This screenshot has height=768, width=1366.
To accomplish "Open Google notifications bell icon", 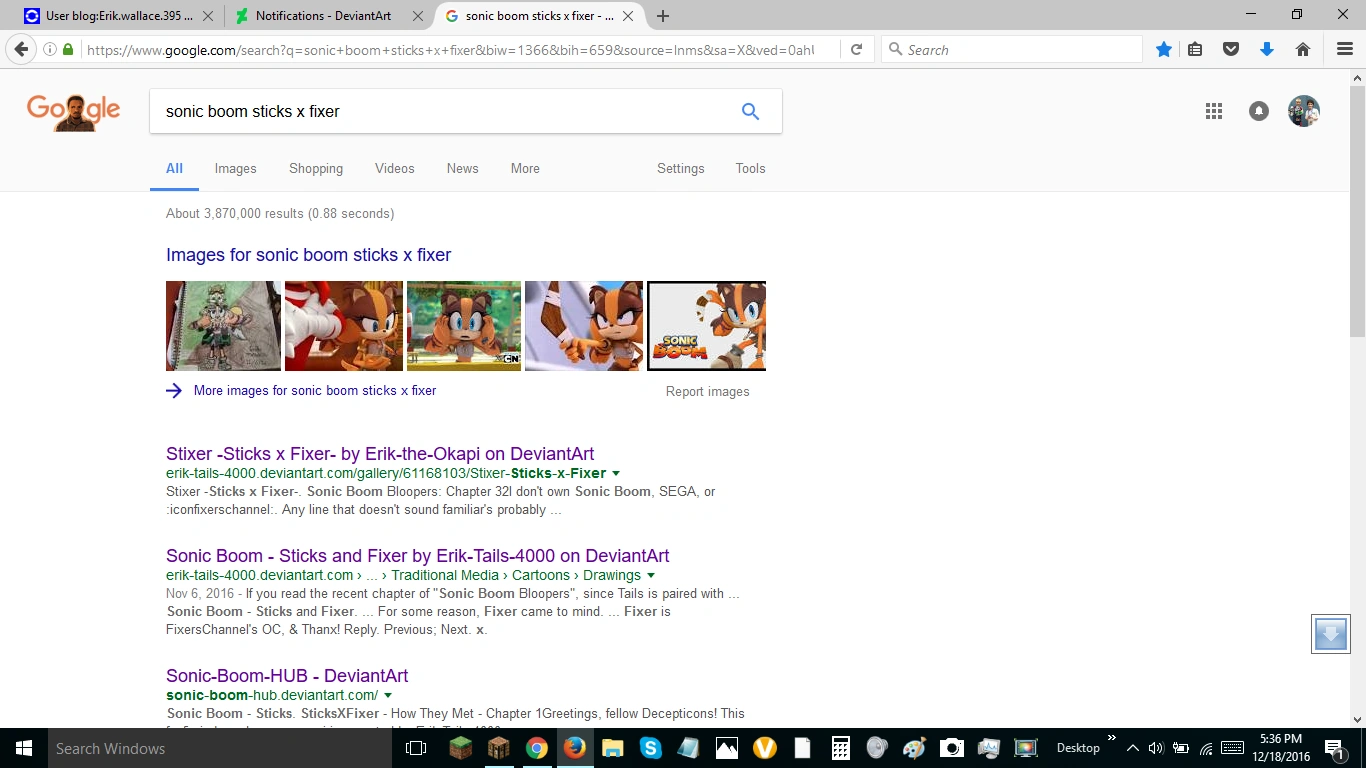I will coord(1259,112).
